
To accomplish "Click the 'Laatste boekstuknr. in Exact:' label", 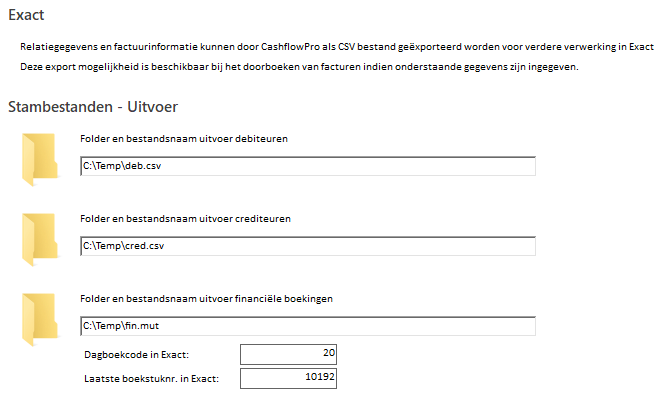I will coord(151,379).
